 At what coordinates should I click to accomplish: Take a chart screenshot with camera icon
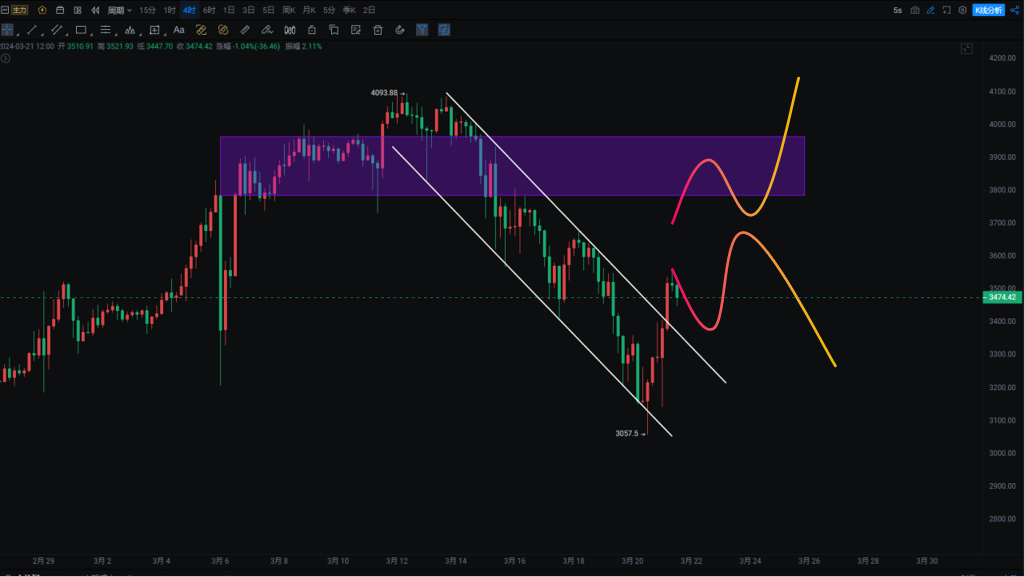915,10
